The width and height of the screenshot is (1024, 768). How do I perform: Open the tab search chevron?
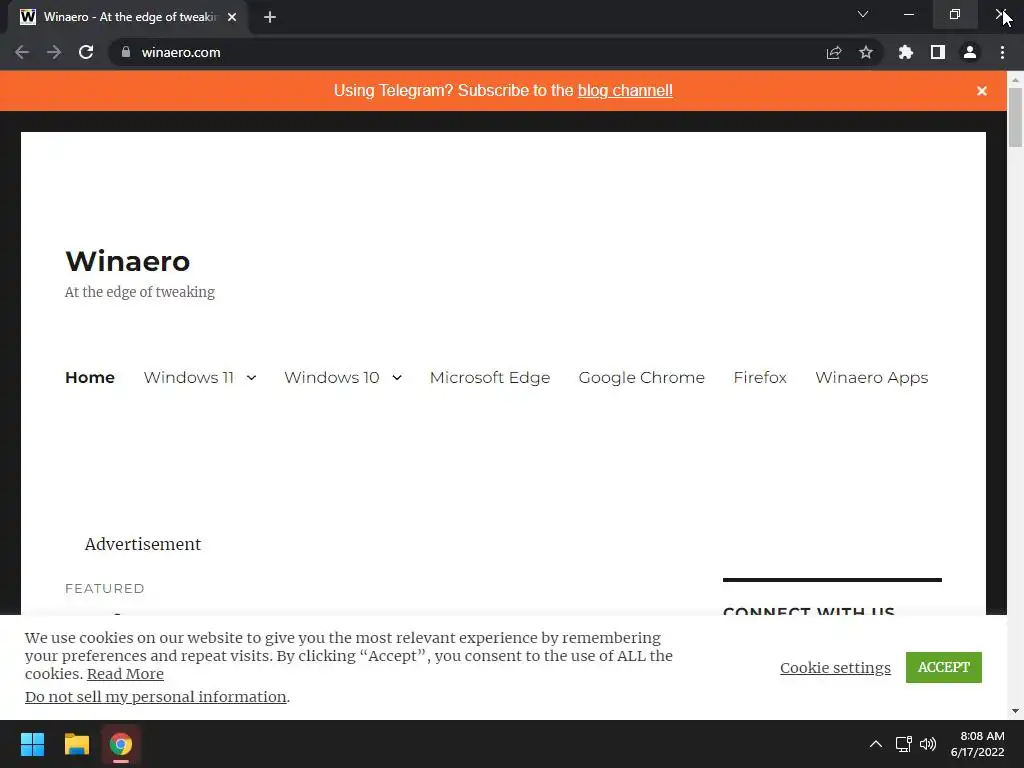[x=863, y=14]
